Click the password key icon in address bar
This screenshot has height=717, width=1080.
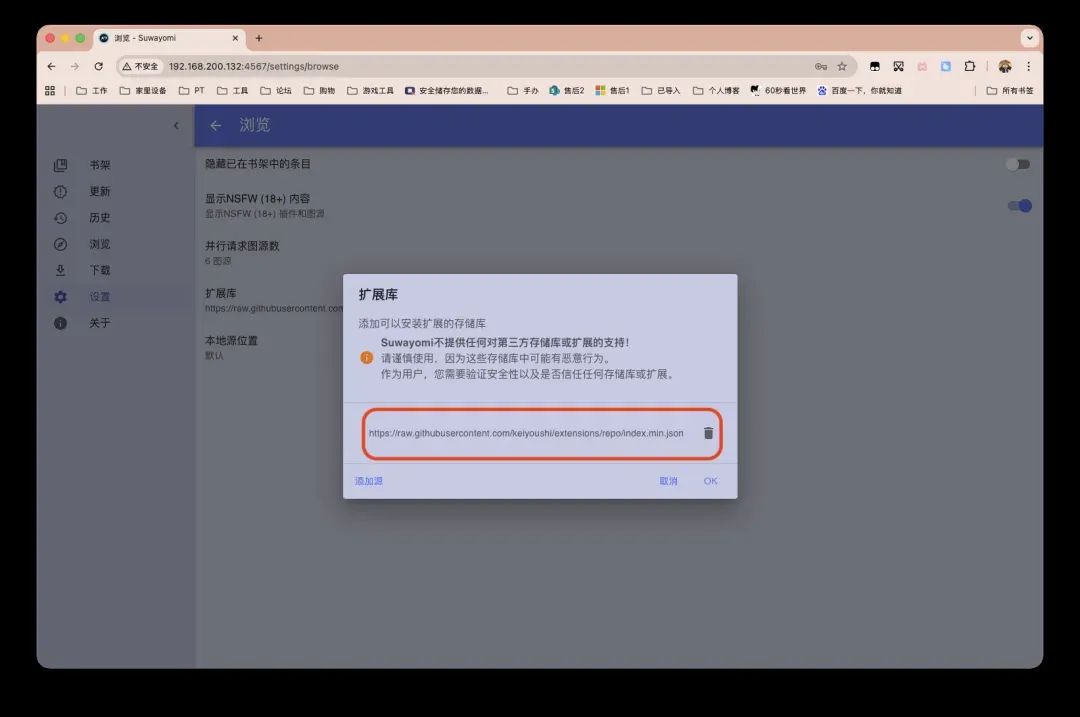point(820,66)
